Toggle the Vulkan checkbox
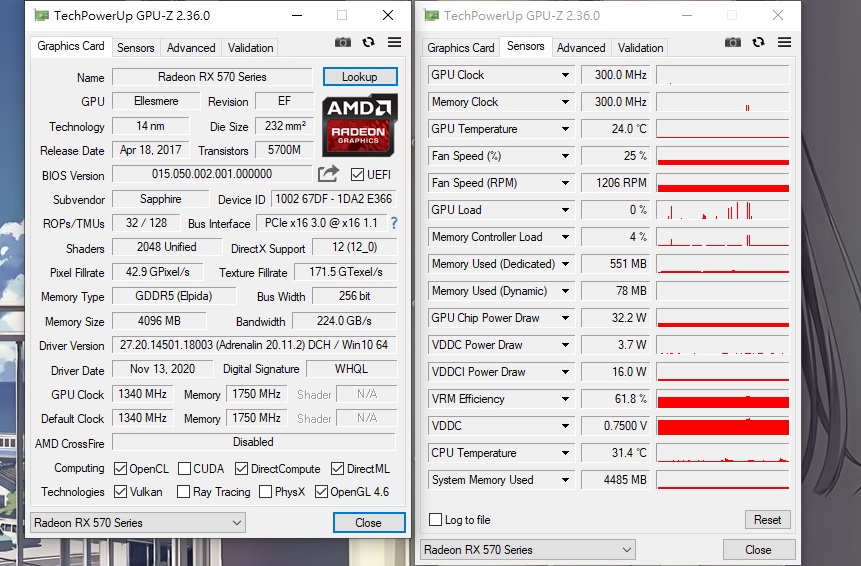The width and height of the screenshot is (861, 566). tap(120, 491)
